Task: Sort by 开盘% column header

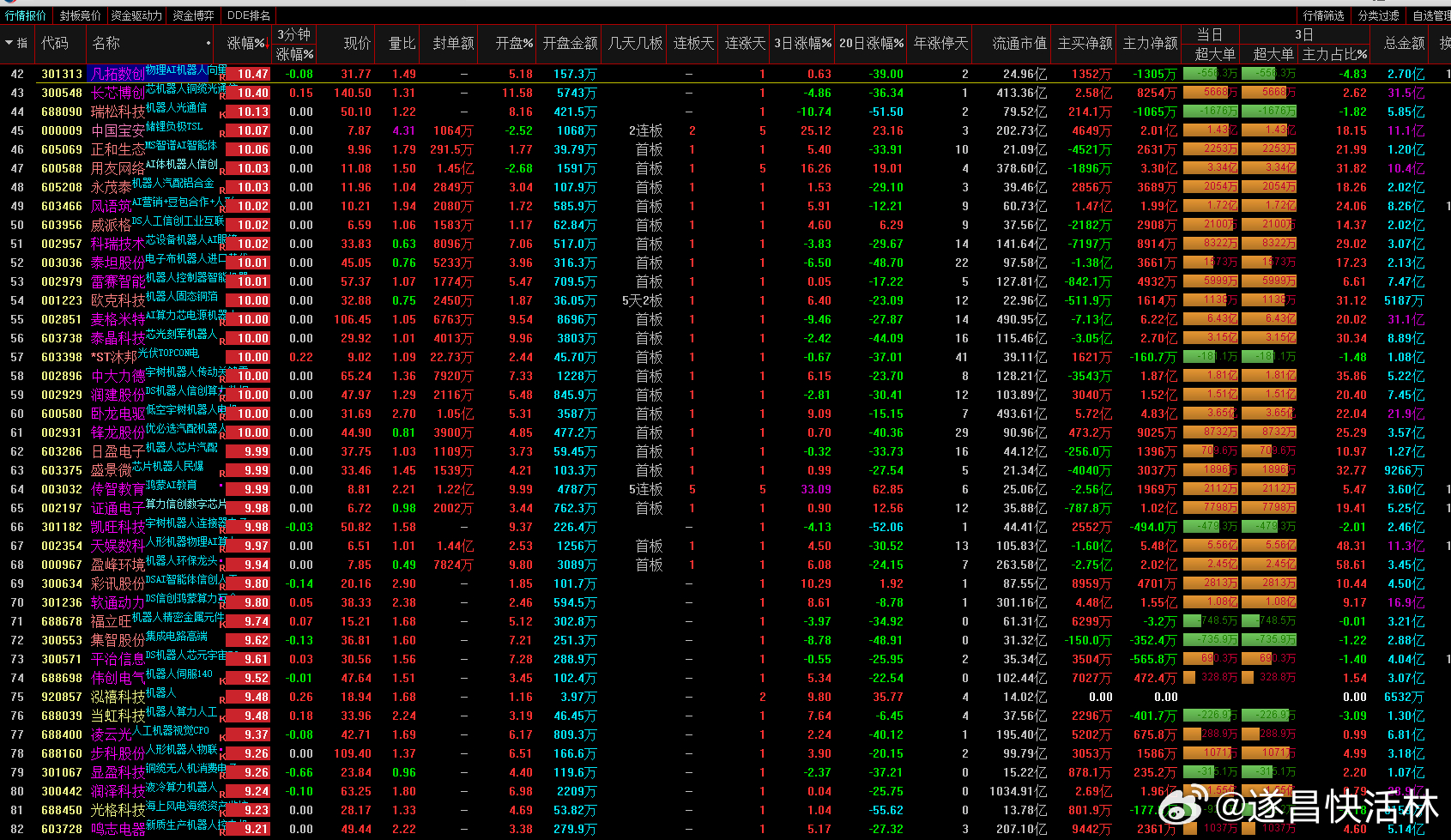Action: (514, 43)
